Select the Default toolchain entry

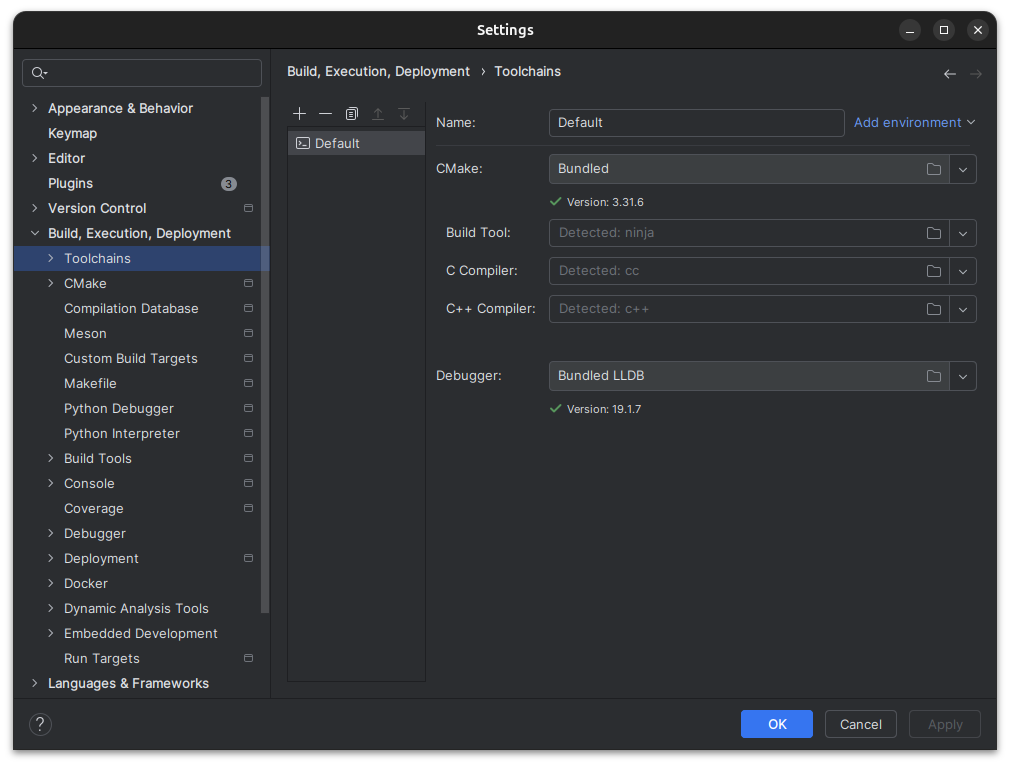point(356,143)
